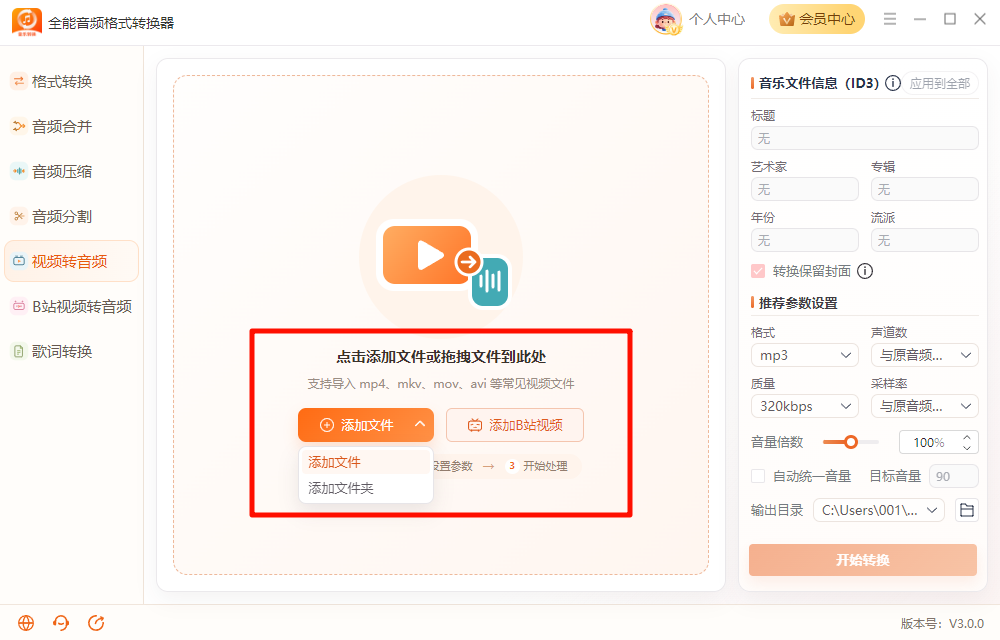This screenshot has width=1000, height=640.
Task: Click the 艺术家 input field
Action: click(804, 189)
